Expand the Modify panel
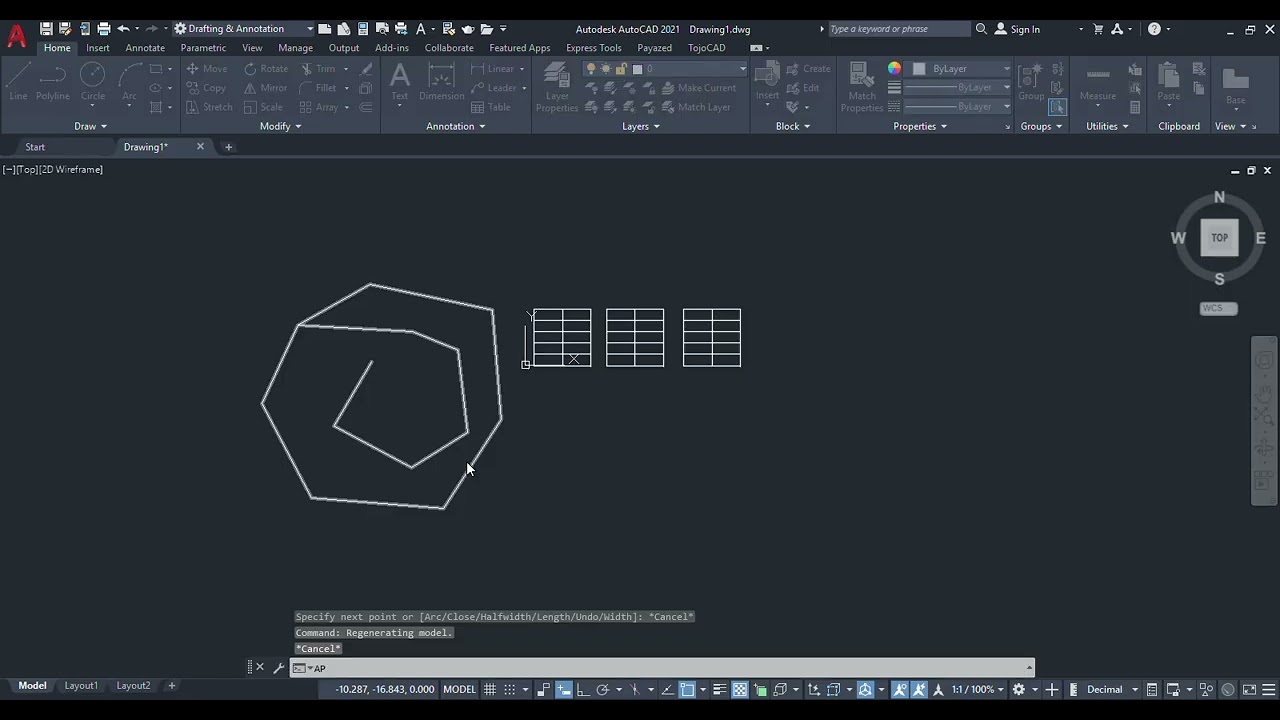The height and width of the screenshot is (720, 1280). pos(280,126)
